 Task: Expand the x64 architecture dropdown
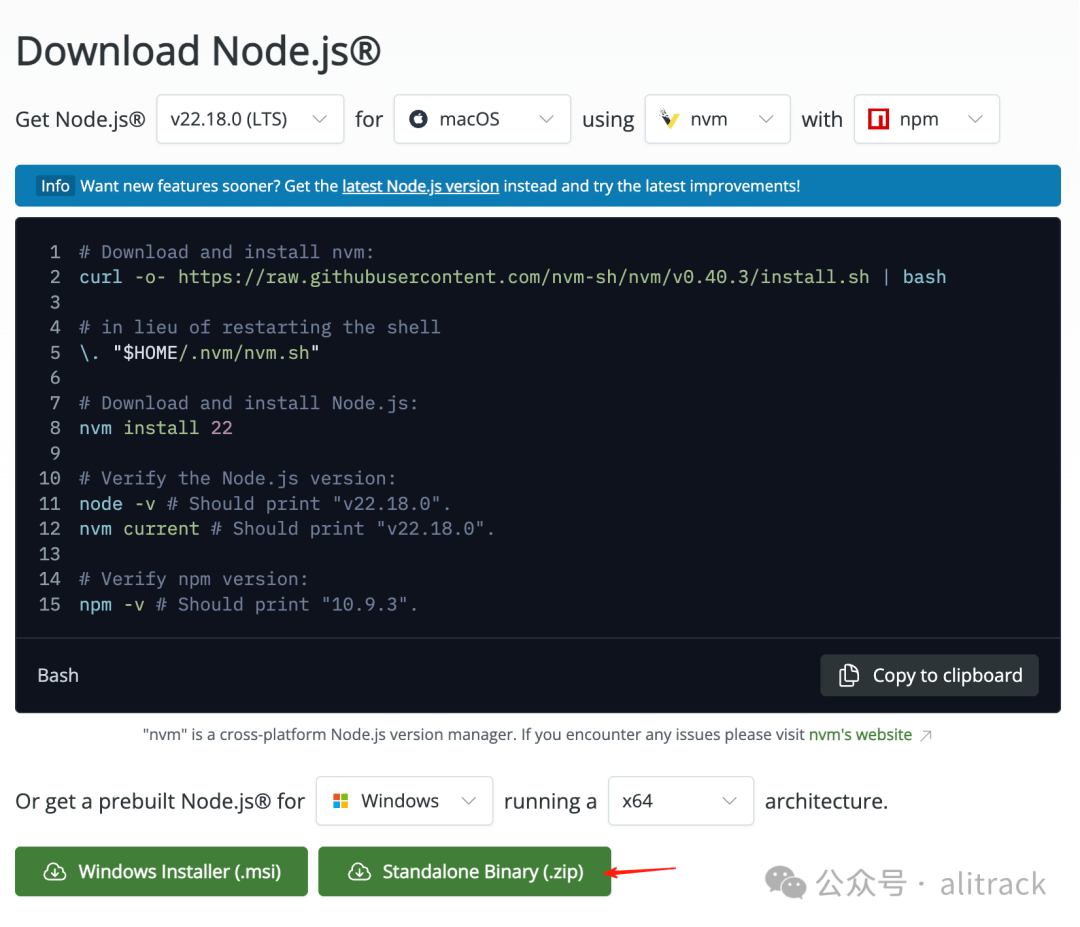(x=681, y=801)
